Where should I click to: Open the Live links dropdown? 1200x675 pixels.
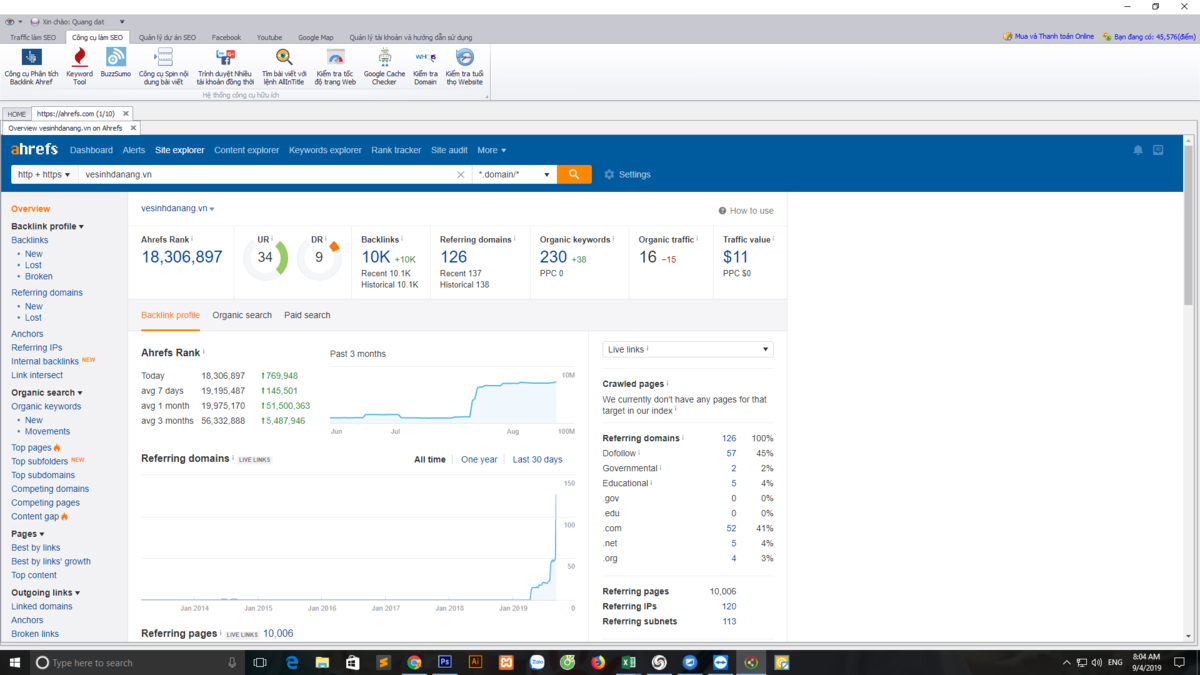point(688,349)
